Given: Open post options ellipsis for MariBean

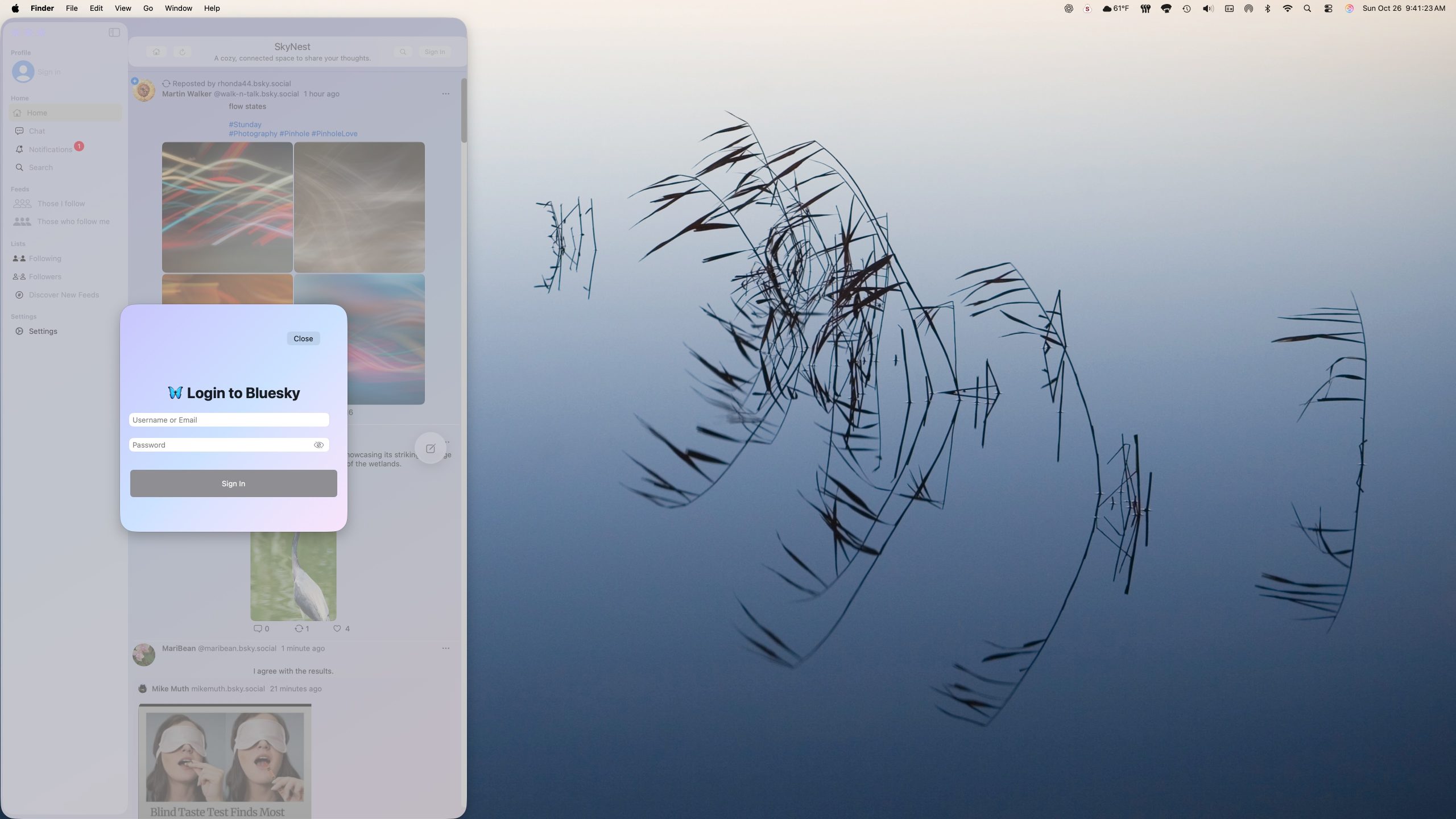Looking at the screenshot, I should pos(445,648).
